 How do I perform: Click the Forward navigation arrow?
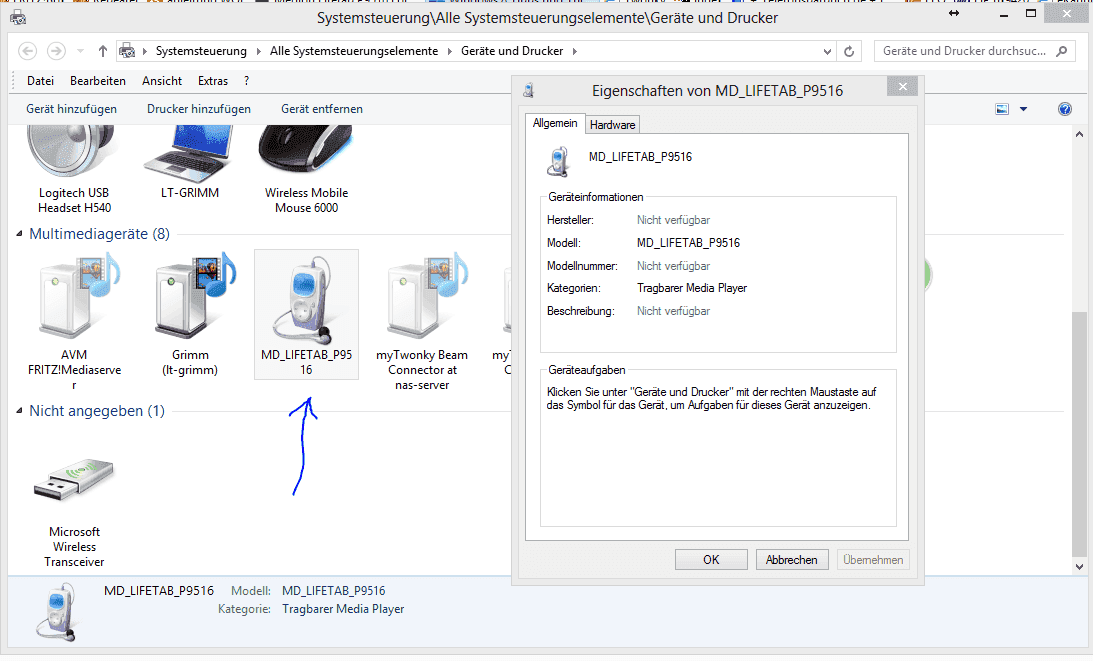coord(56,51)
